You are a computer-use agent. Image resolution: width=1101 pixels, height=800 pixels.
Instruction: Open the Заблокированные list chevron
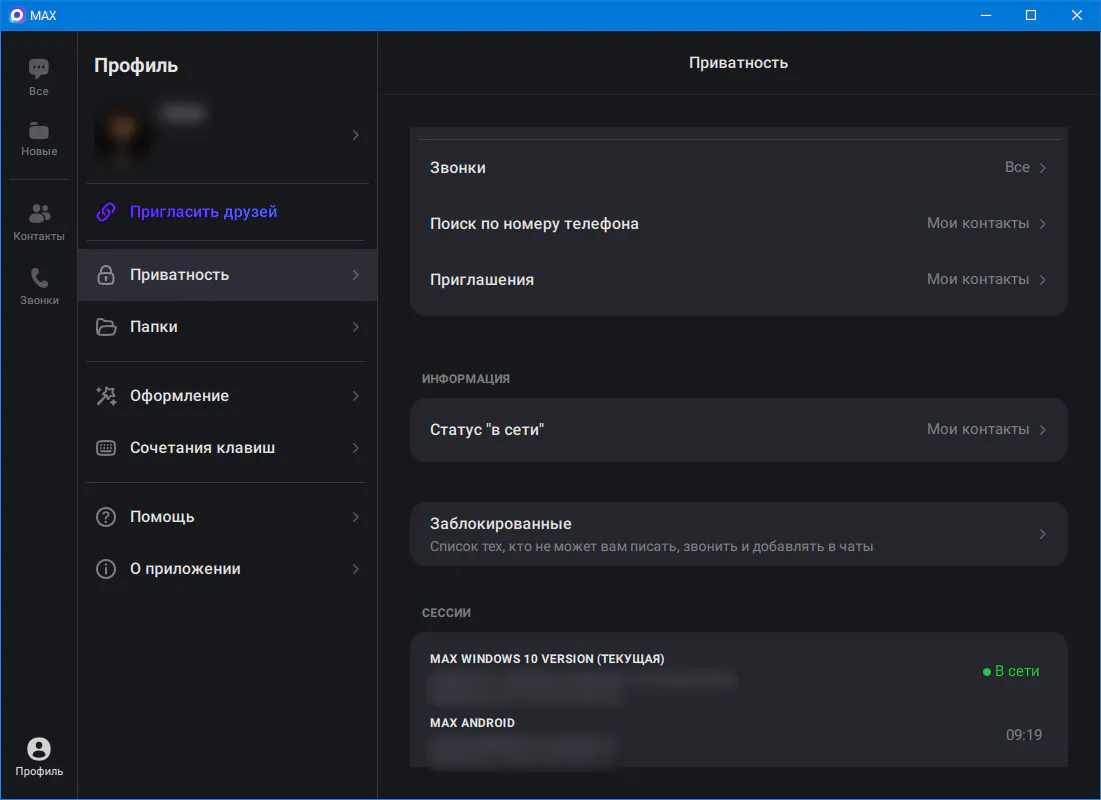point(1043,534)
